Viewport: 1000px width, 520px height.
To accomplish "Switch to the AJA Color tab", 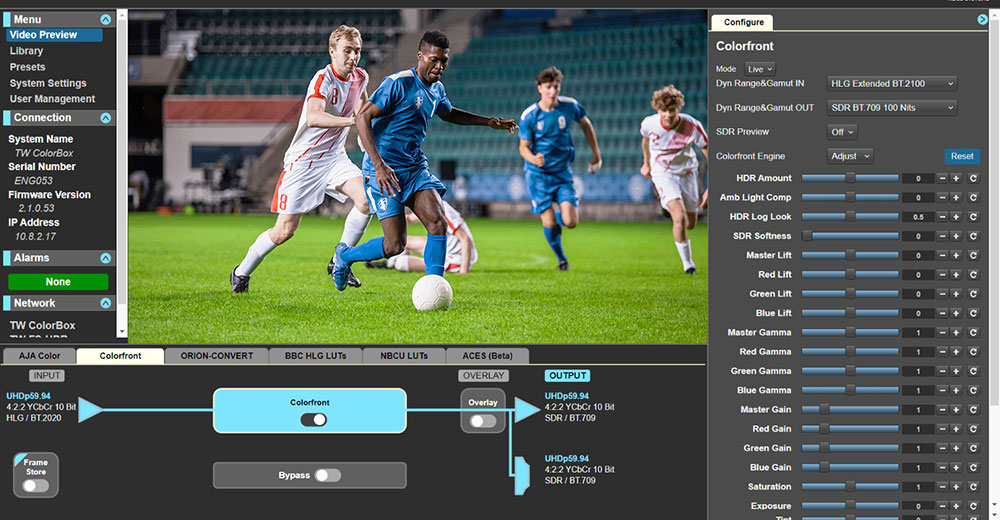I will 40,356.
